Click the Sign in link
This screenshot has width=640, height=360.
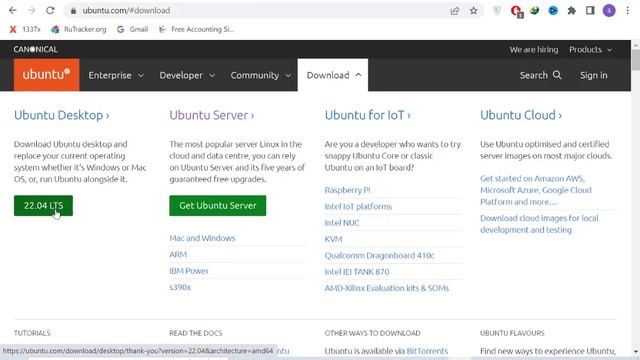[593, 75]
